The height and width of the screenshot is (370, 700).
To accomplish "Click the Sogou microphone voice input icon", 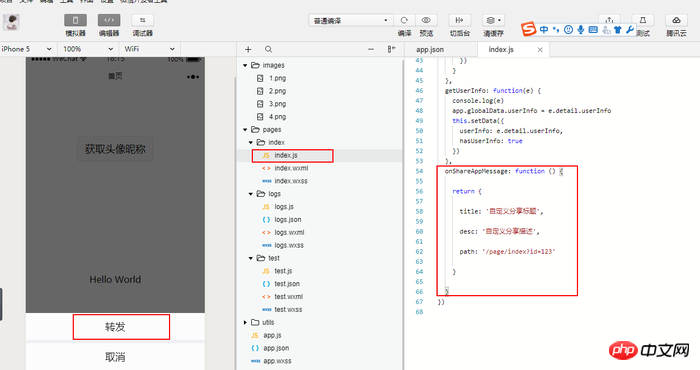I will [581, 29].
